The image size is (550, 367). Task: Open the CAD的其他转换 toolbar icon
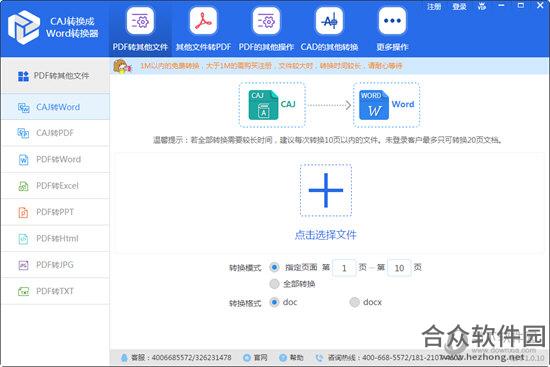[x=329, y=21]
